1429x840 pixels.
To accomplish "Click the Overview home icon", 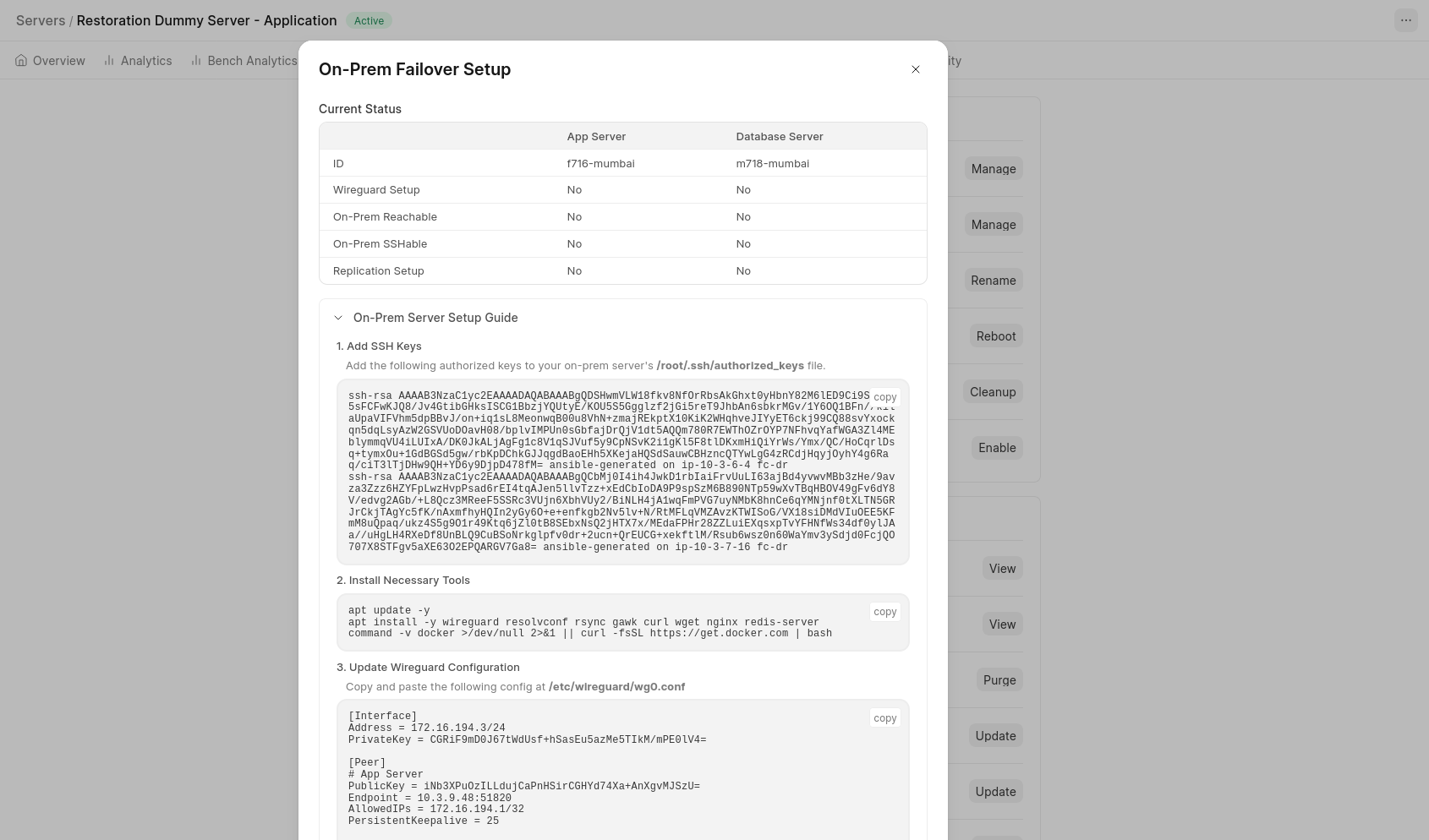I will pos(21,61).
